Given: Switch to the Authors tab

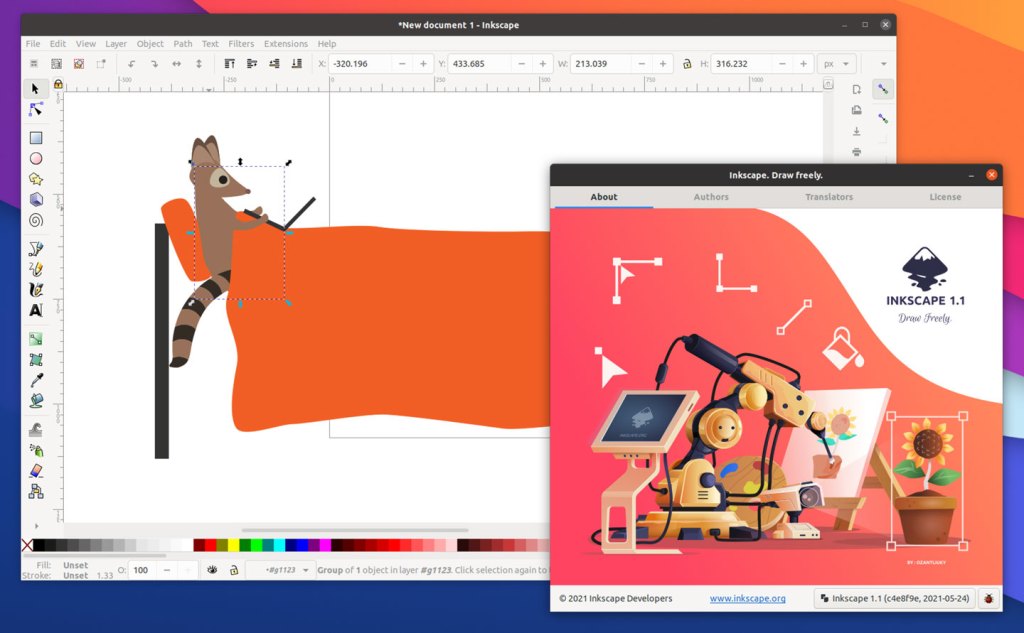Looking at the screenshot, I should click(x=710, y=197).
